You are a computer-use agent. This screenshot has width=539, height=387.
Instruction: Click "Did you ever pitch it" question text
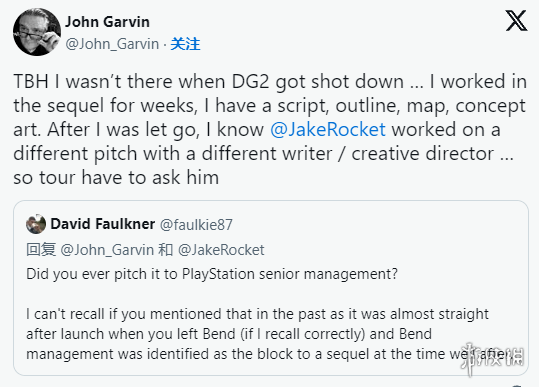[x=212, y=274]
